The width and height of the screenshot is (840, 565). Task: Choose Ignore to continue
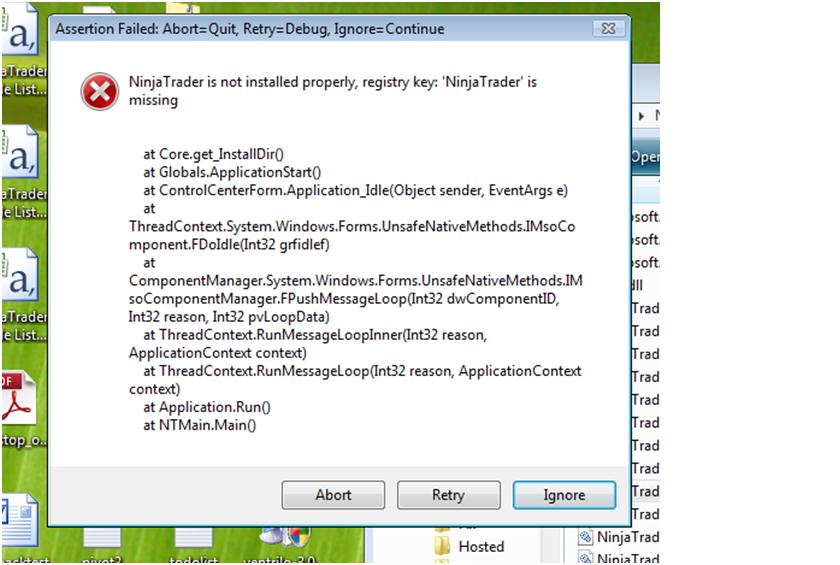(x=564, y=495)
